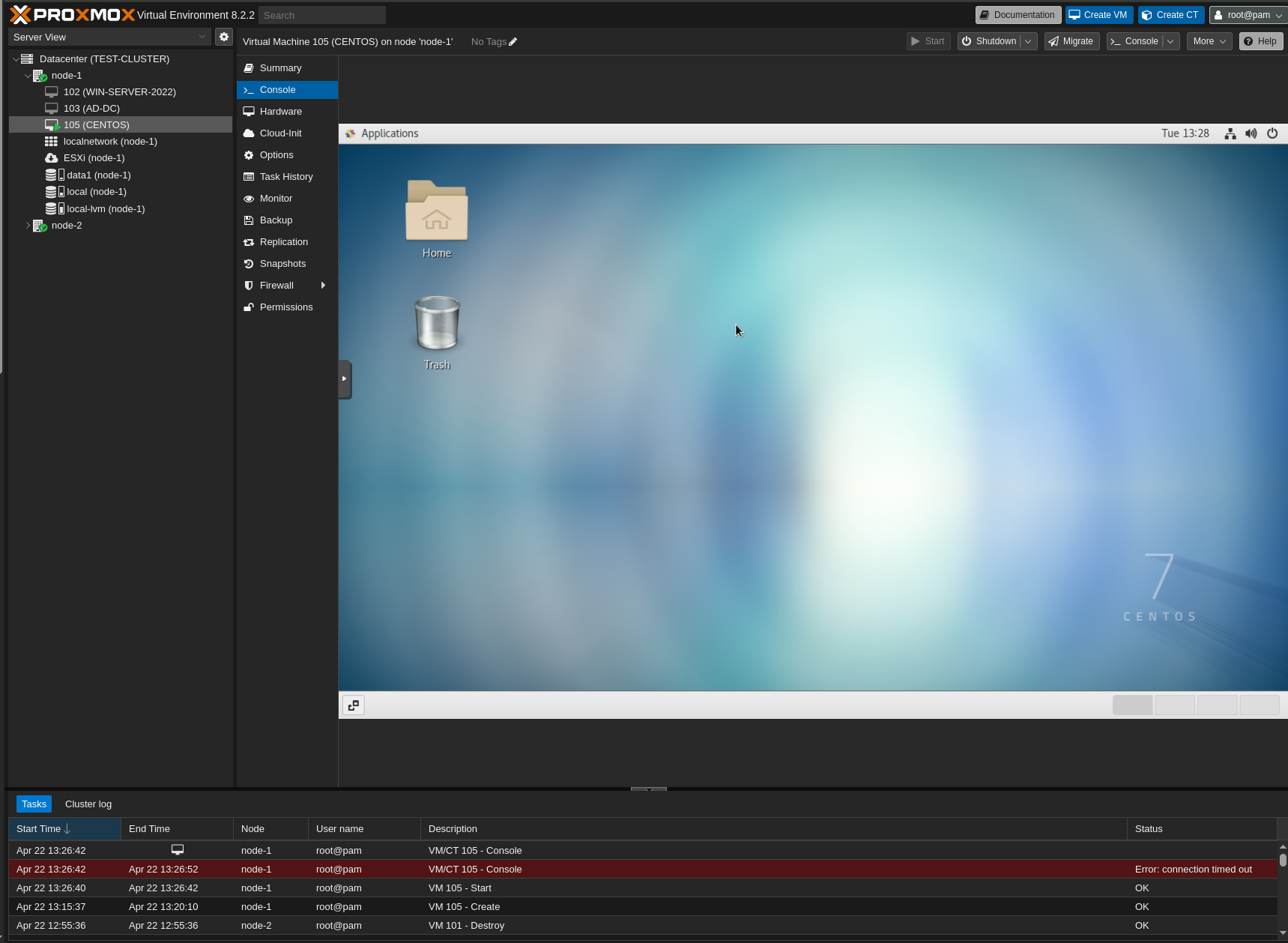Open the Cloud-Init configuration

click(x=281, y=133)
